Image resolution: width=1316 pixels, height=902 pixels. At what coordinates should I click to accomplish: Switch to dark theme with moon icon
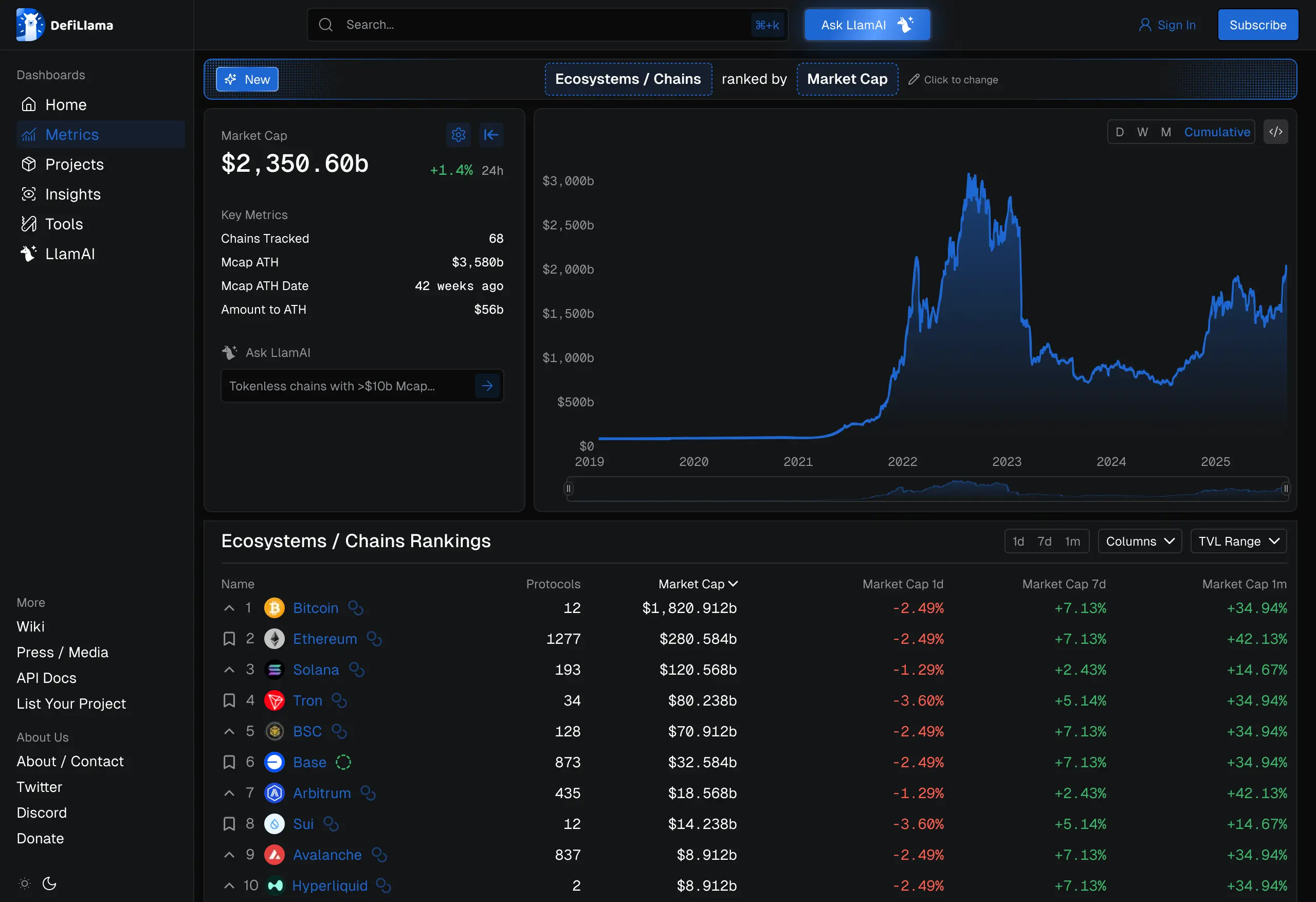click(x=49, y=883)
